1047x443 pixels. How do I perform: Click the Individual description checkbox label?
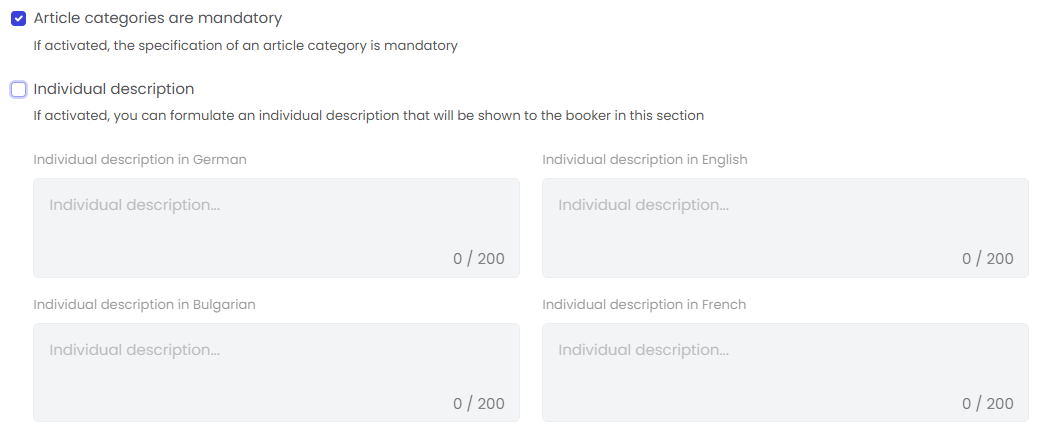[114, 89]
